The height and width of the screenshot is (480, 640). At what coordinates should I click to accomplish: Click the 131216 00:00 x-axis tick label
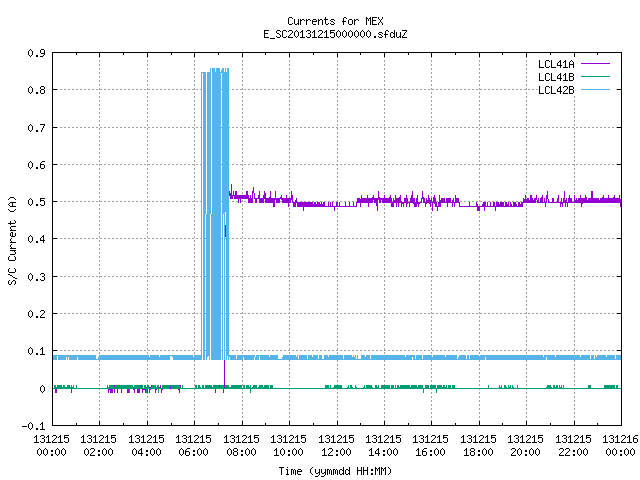[x=620, y=445]
